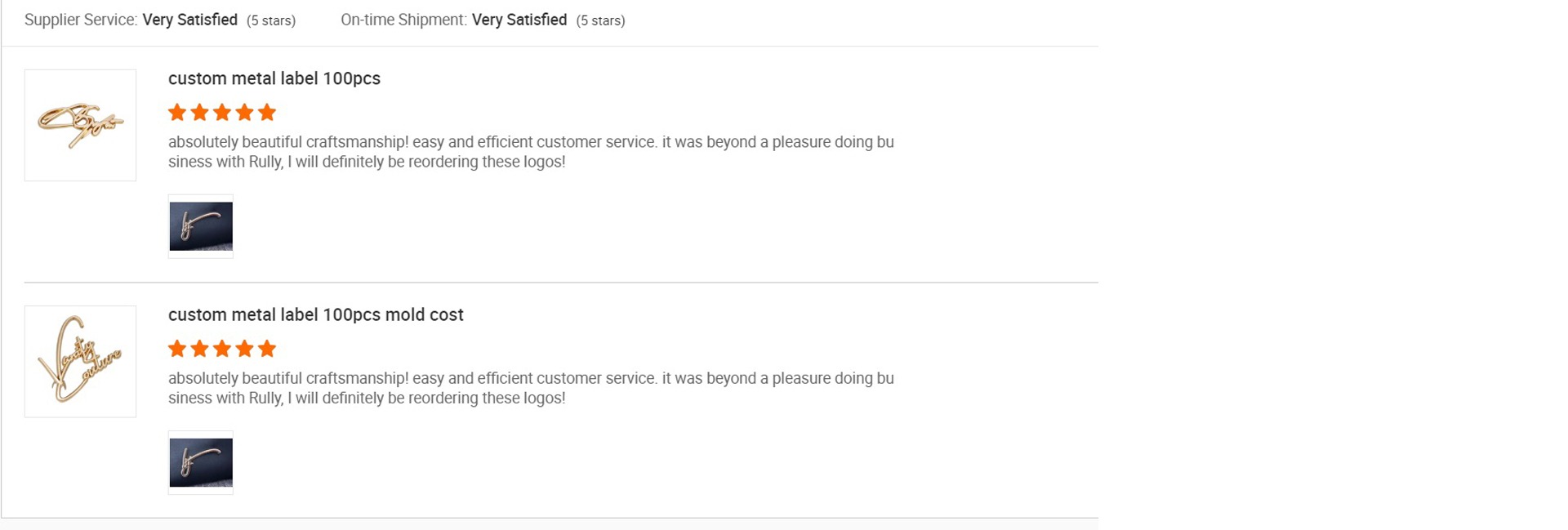Image resolution: width=1568 pixels, height=530 pixels.
Task: Open the Vanity Couture gold label product image
Action: click(x=80, y=362)
